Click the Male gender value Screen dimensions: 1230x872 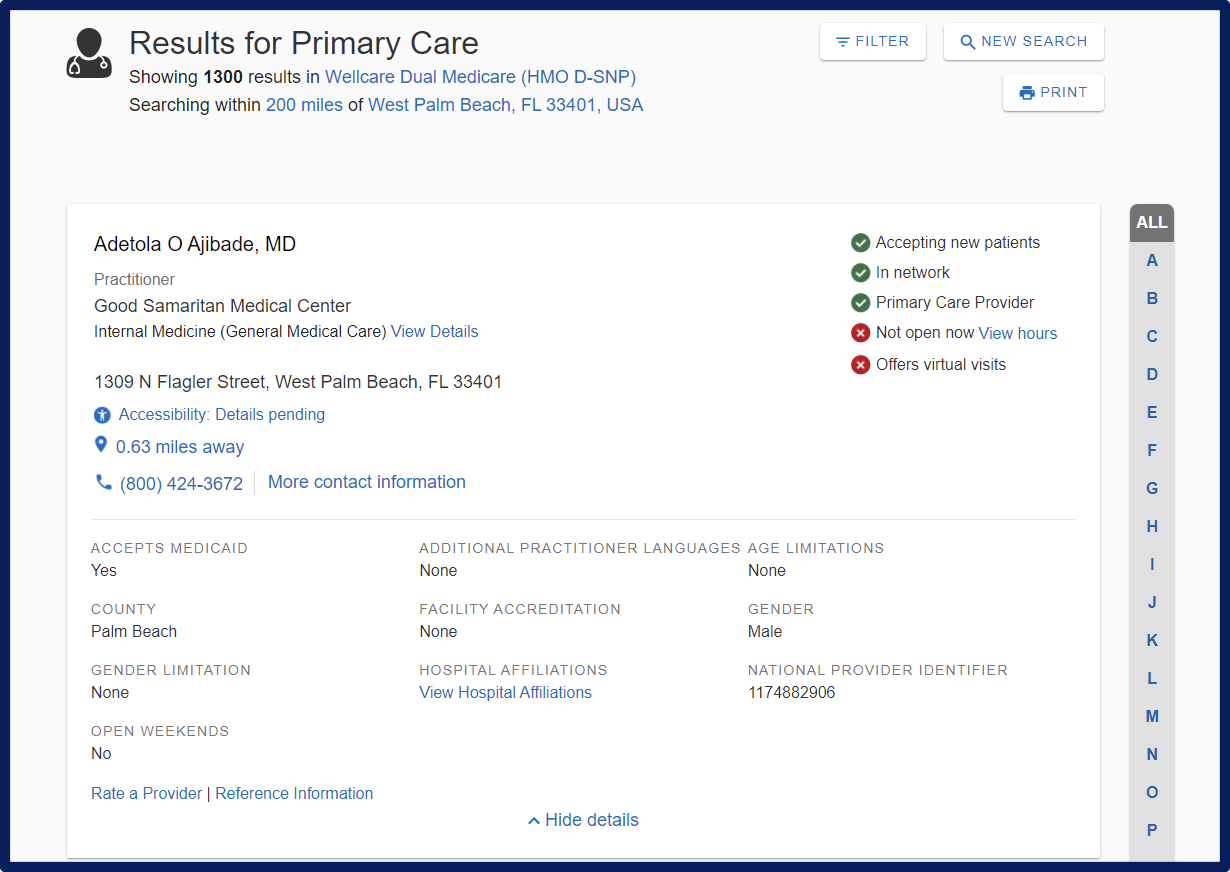765,632
